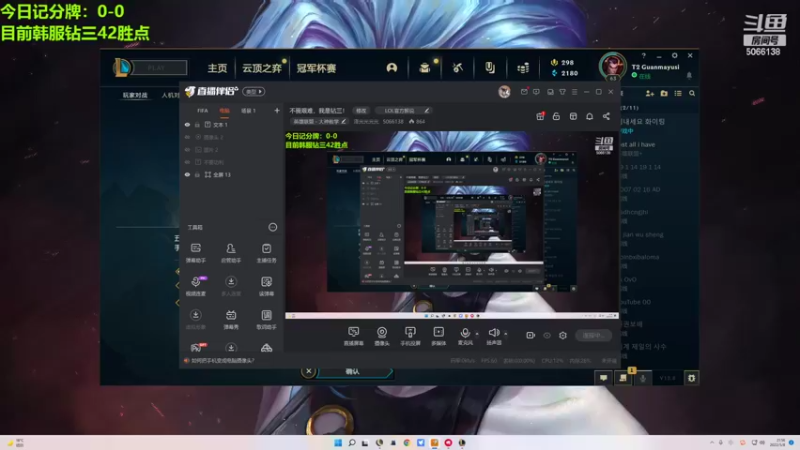Search friends with the magnifier icon in League
The width and height of the screenshot is (800, 450).
[692, 93]
